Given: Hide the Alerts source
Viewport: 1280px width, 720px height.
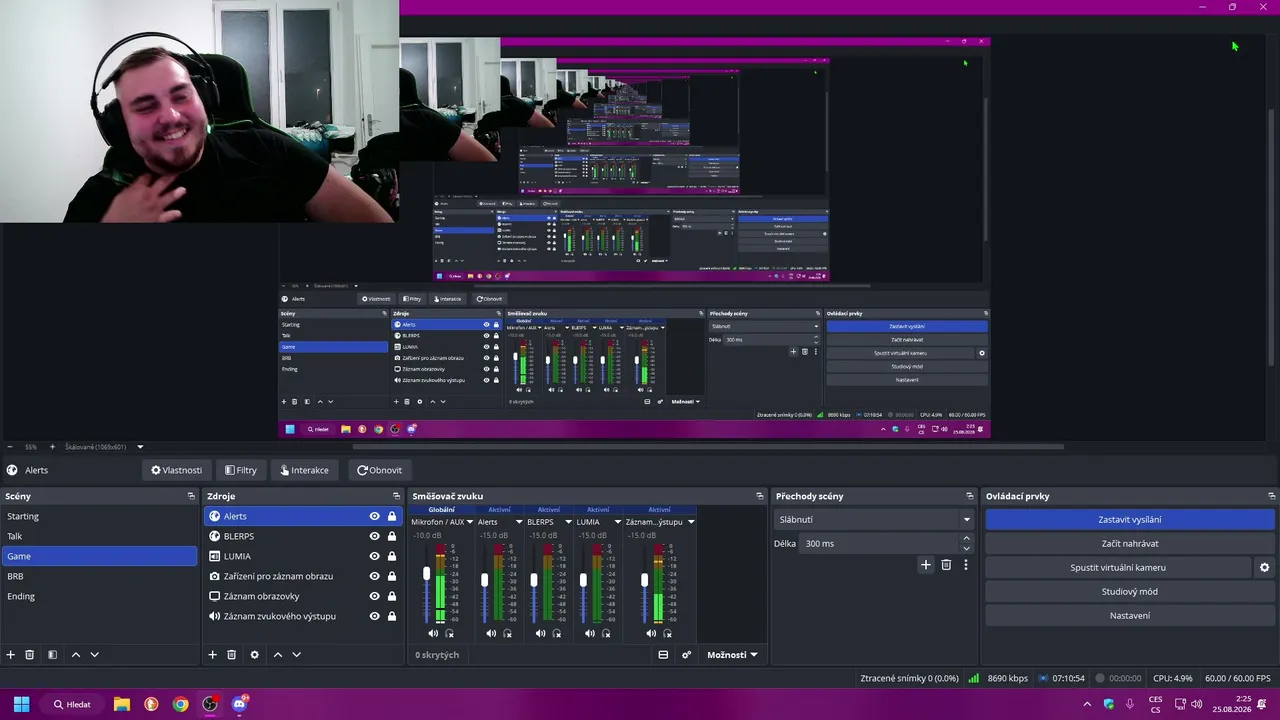Looking at the screenshot, I should tap(375, 516).
